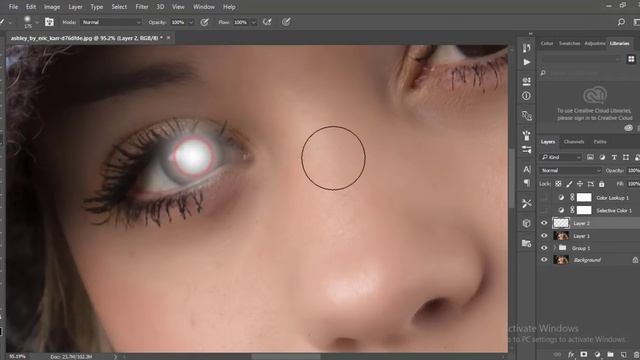640x360 pixels.
Task: Open the Select menu
Action: 119,7
